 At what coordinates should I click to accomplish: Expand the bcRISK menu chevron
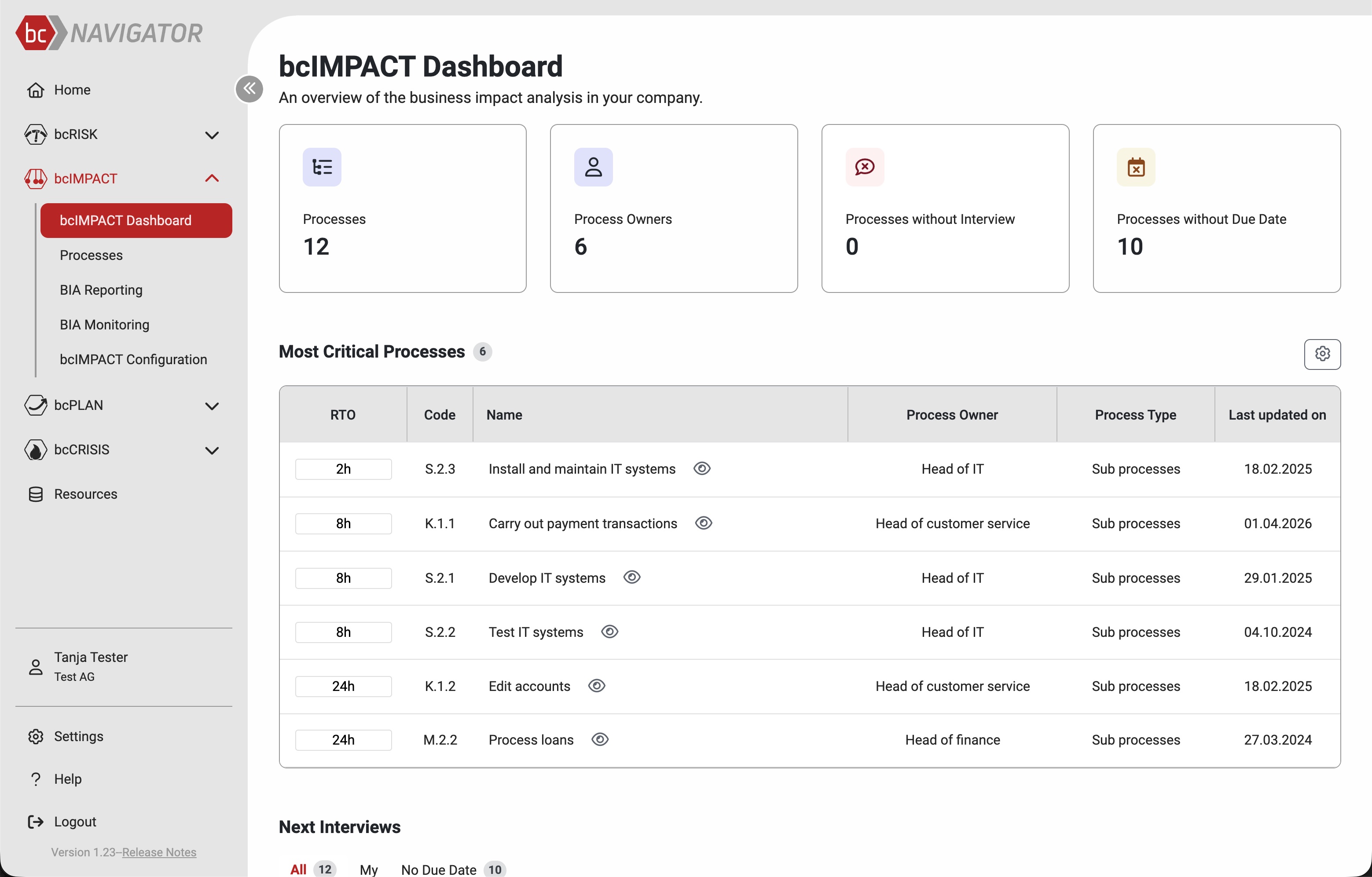click(211, 135)
